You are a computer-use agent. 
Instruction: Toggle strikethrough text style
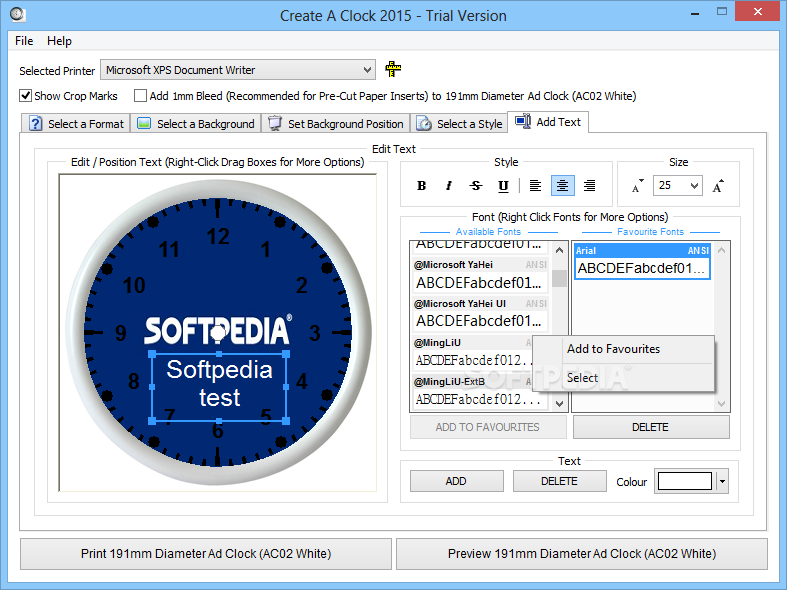(476, 186)
